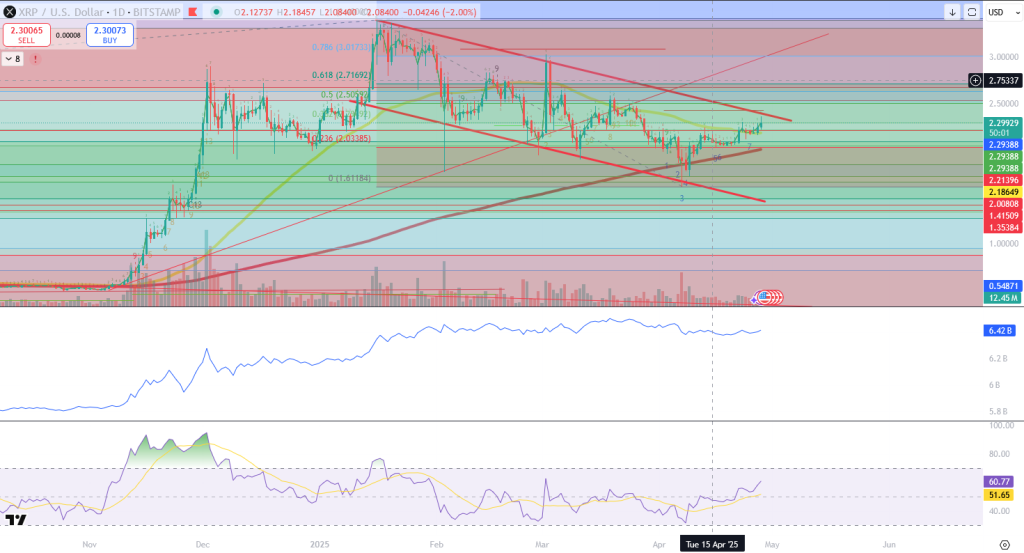This screenshot has height=553, width=1024.
Task: Click the 12.45 M volume label
Action: coord(1003,298)
